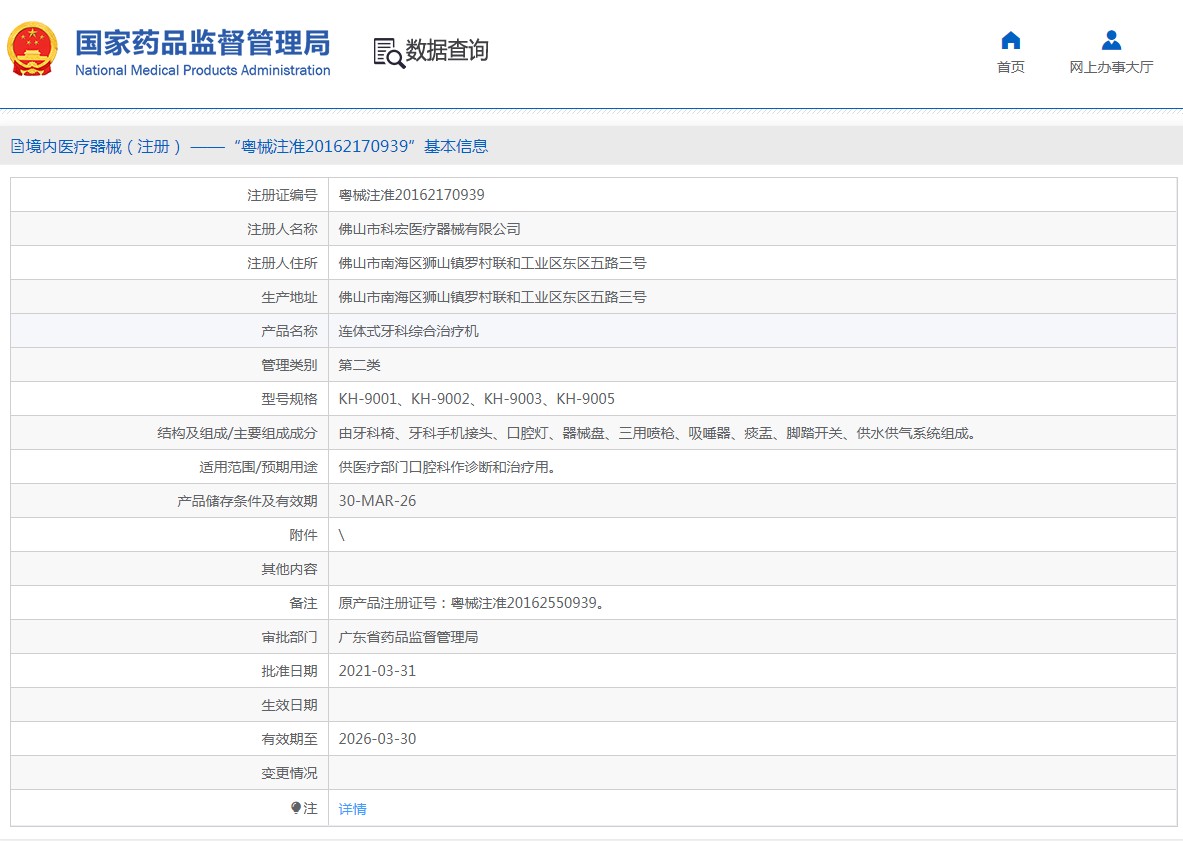Click the national emblem logo
The width and height of the screenshot is (1183, 841).
pyautogui.click(x=33, y=50)
